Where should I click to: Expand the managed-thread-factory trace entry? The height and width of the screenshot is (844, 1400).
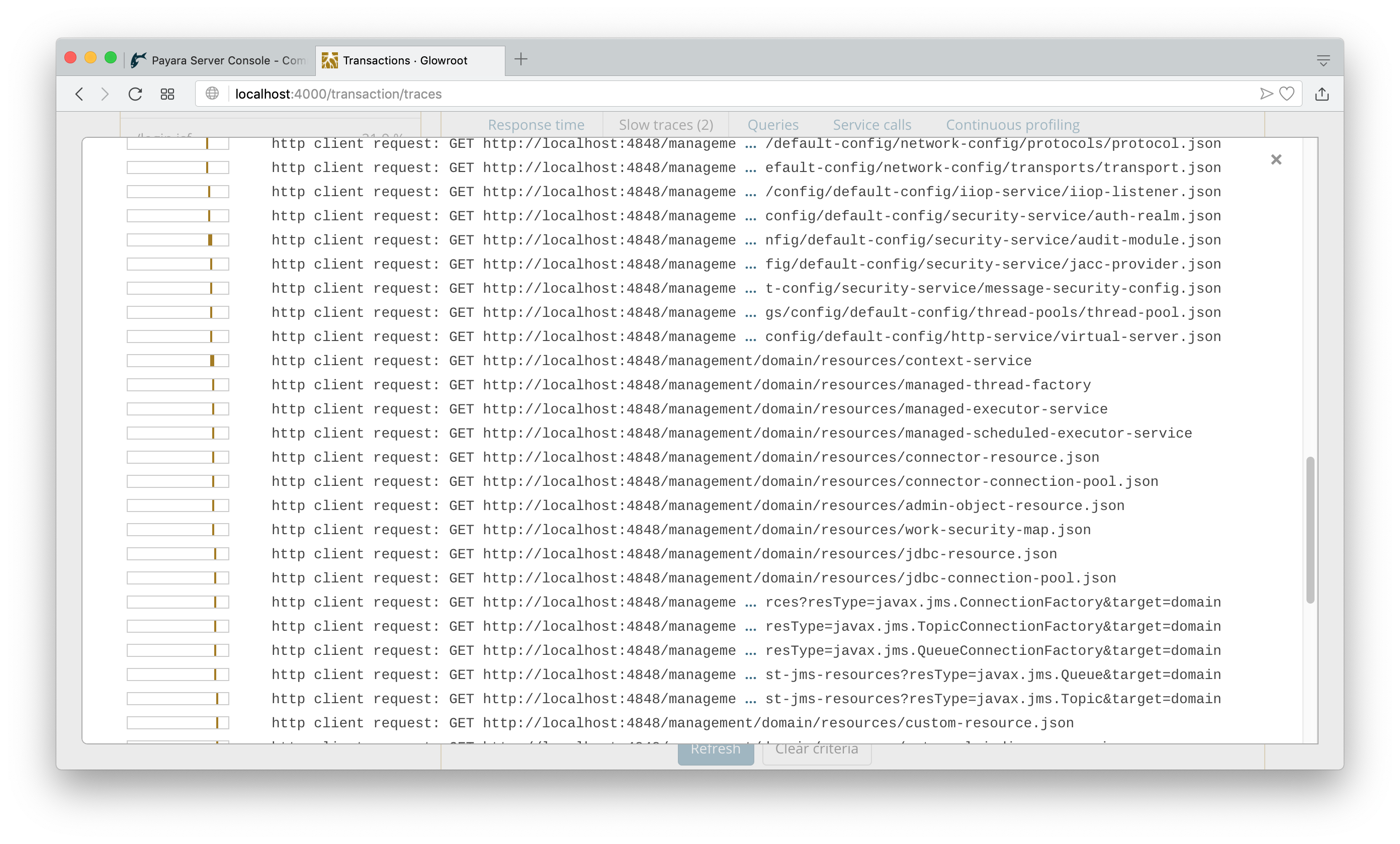[681, 384]
